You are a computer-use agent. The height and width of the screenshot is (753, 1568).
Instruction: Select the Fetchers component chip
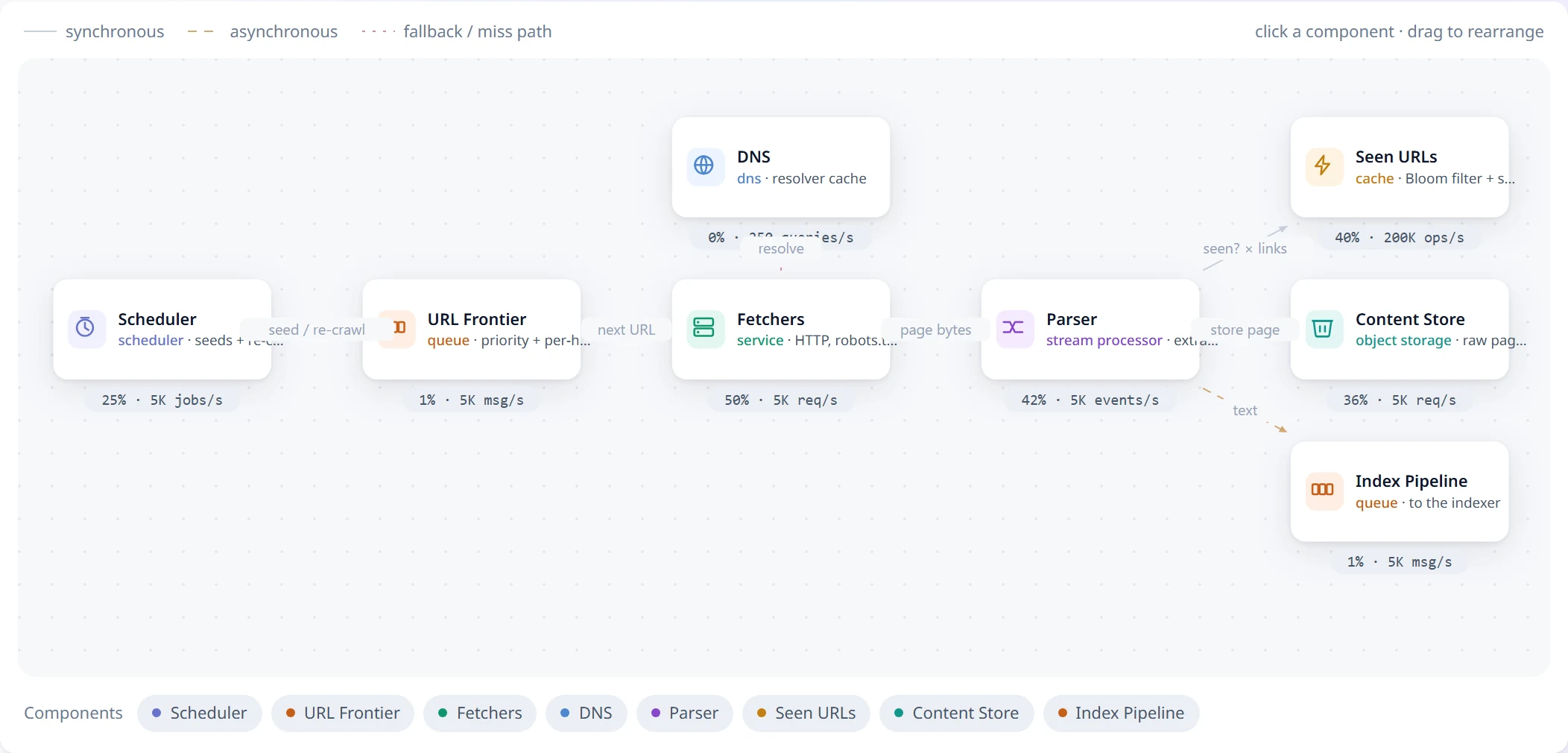[480, 713]
